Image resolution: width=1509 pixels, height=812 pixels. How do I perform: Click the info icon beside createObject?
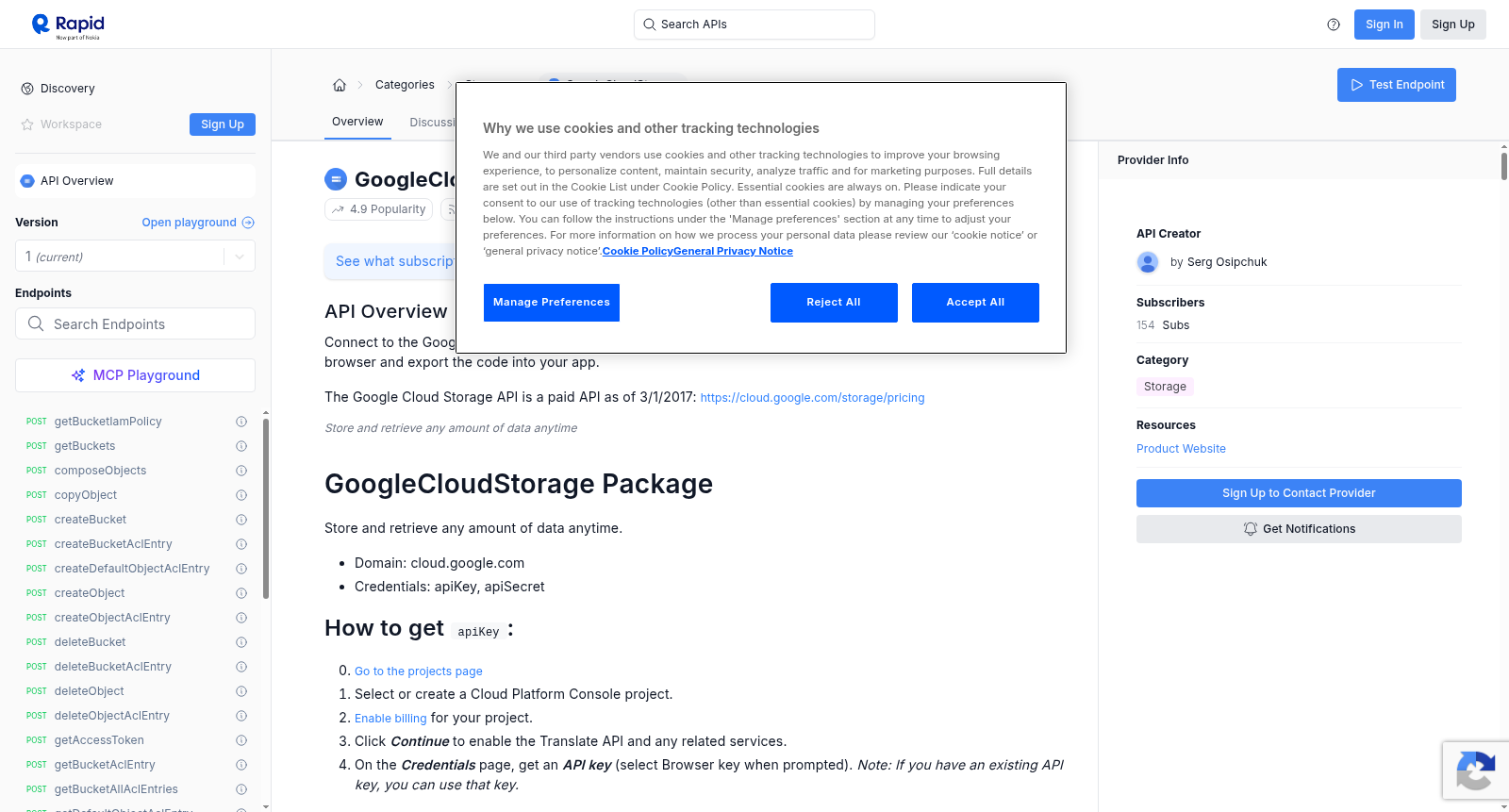point(241,593)
